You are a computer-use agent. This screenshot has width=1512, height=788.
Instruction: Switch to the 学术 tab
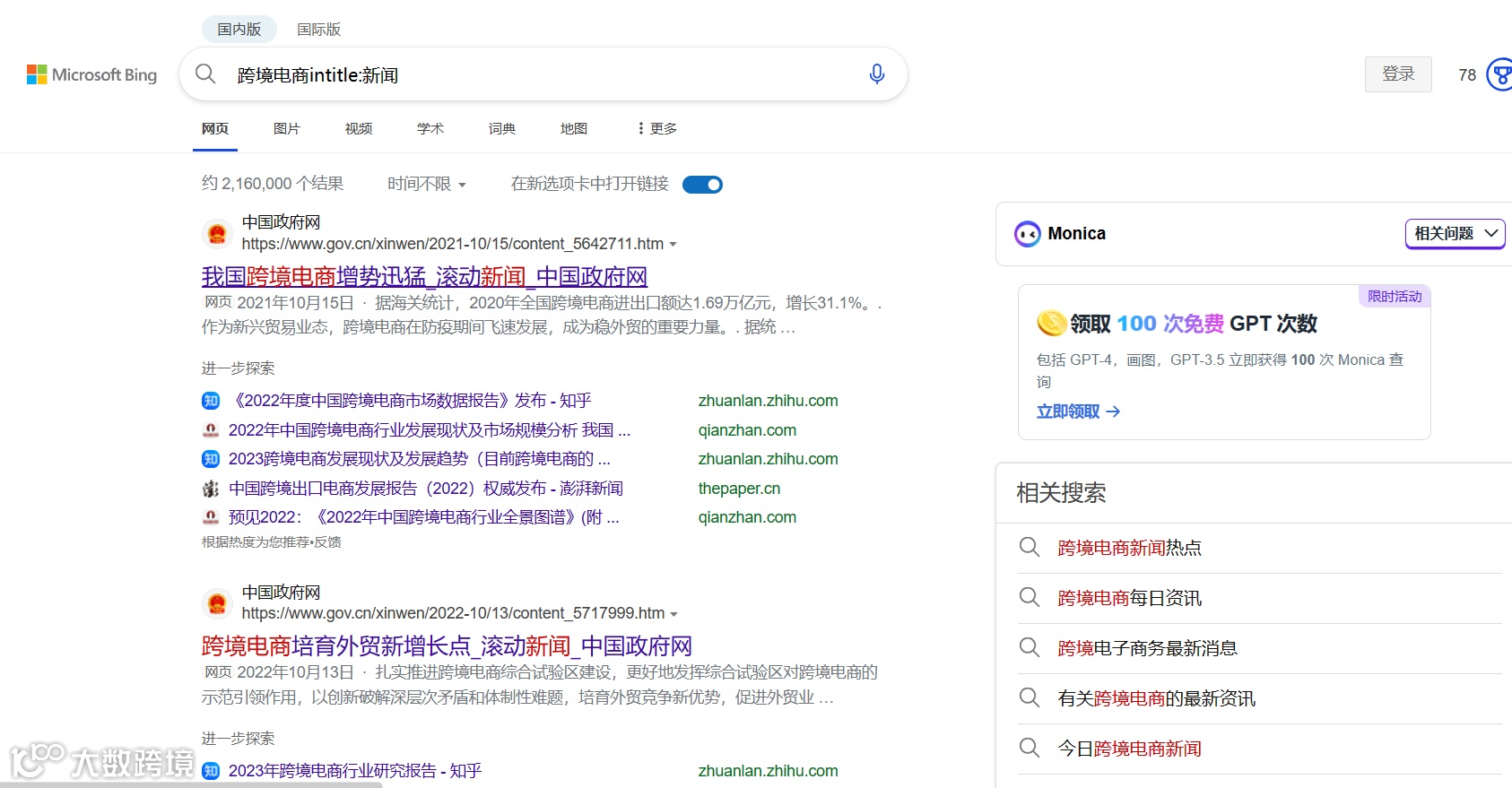coord(430,129)
